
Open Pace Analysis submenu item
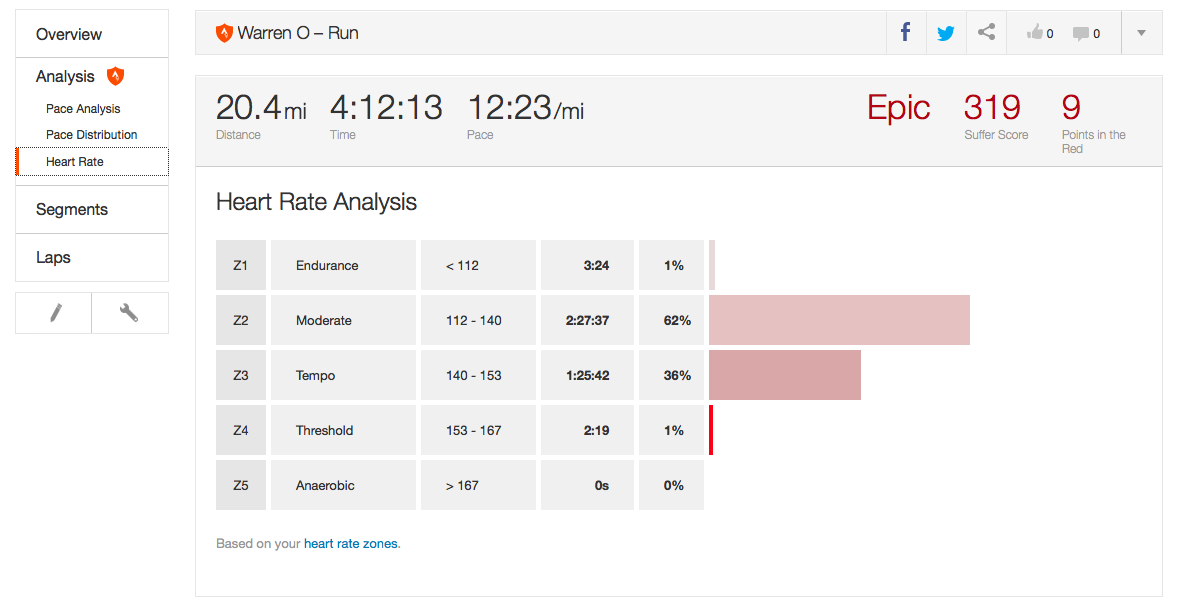pos(83,108)
